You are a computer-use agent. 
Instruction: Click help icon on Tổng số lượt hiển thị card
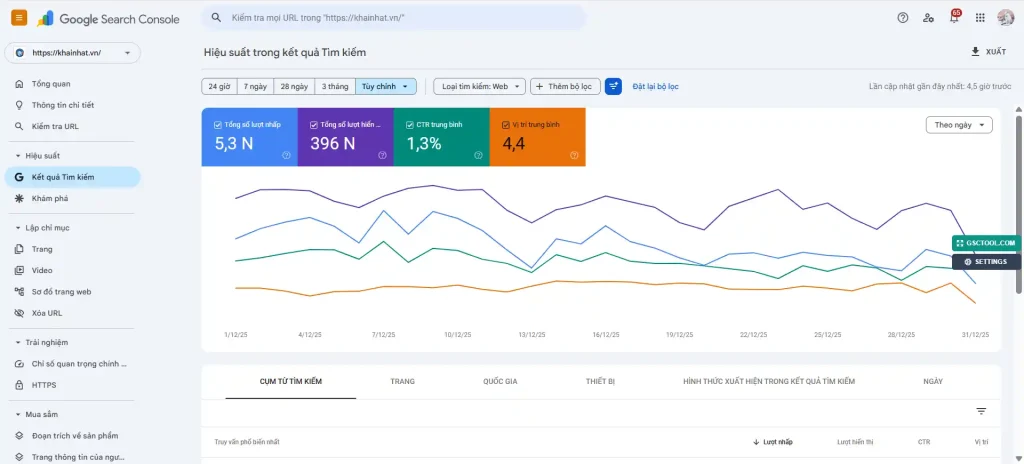coord(382,156)
